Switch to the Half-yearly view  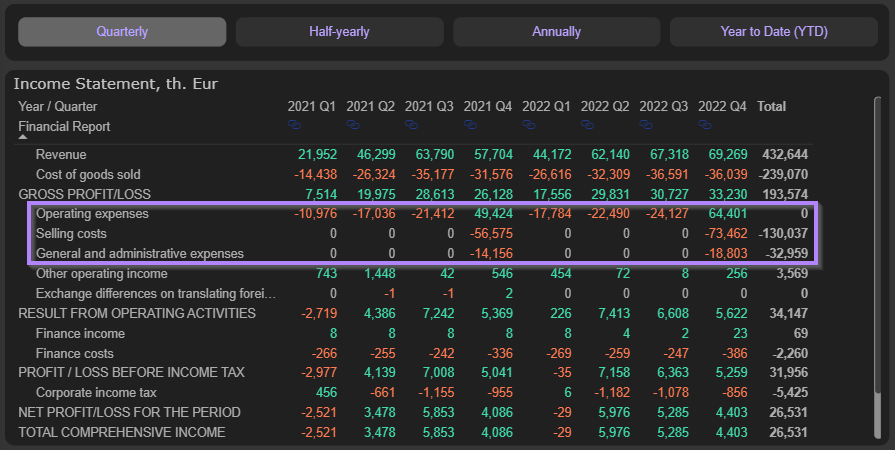(339, 32)
